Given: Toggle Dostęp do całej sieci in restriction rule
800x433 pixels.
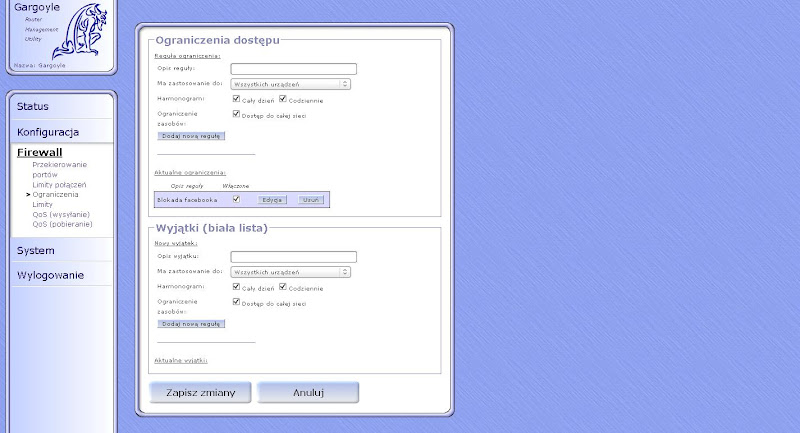Looking at the screenshot, I should [236, 114].
